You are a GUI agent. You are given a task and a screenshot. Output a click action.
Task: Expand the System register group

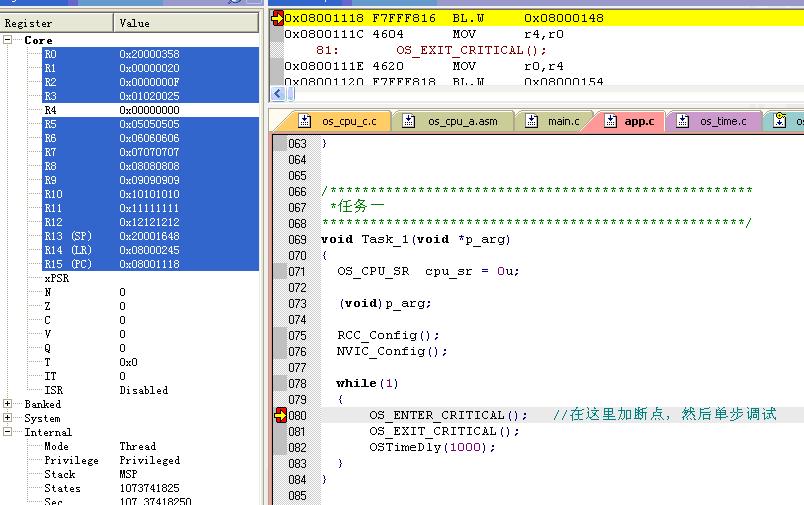pyautogui.click(x=8, y=418)
